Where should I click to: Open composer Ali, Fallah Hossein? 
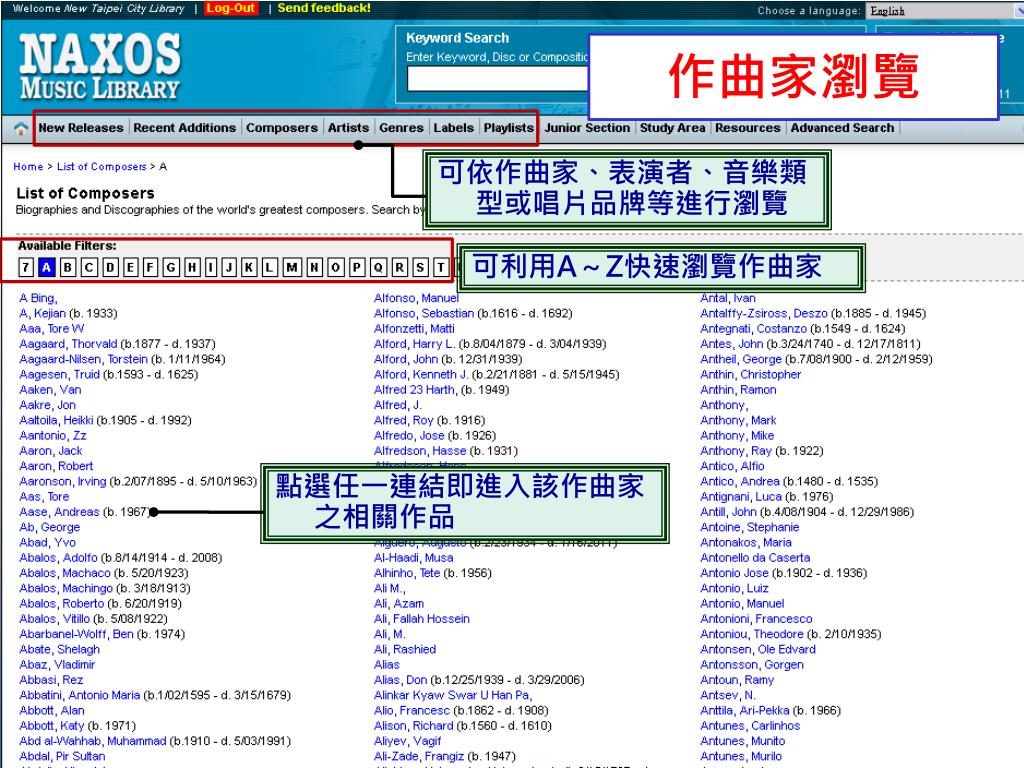tap(422, 619)
